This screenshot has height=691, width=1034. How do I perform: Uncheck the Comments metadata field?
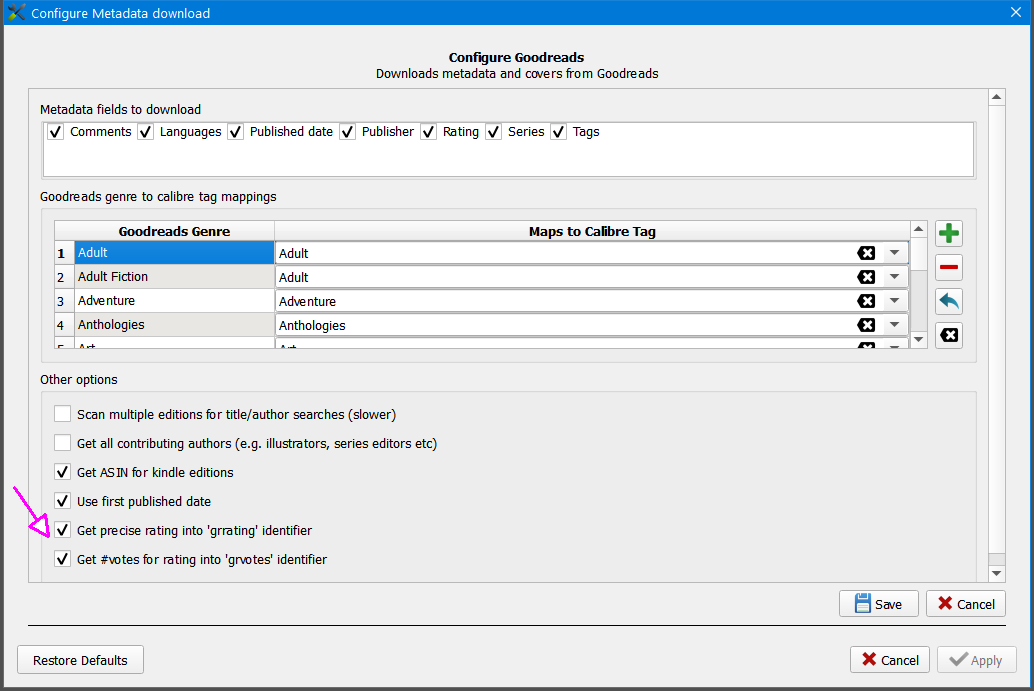pyautogui.click(x=55, y=132)
